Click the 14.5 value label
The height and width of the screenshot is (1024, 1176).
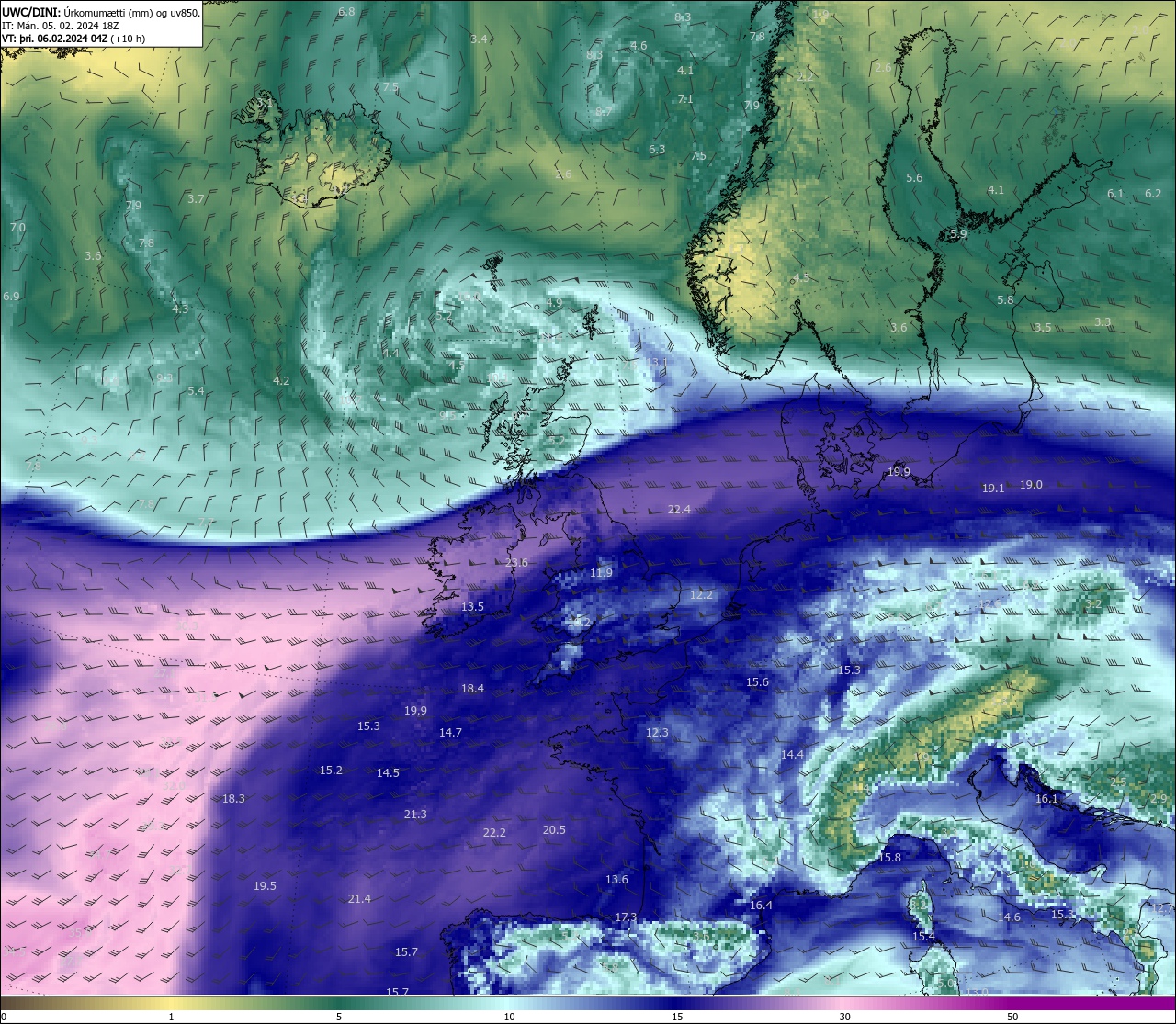tap(388, 773)
